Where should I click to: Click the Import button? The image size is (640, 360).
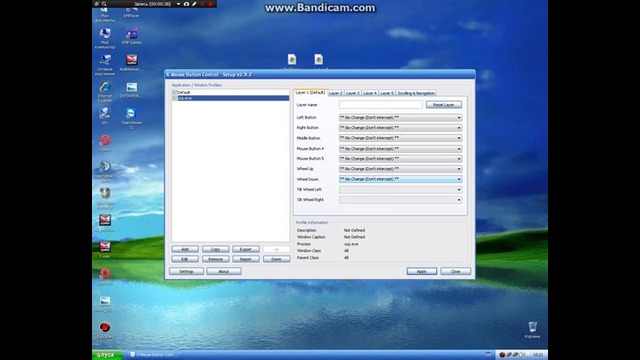click(246, 259)
